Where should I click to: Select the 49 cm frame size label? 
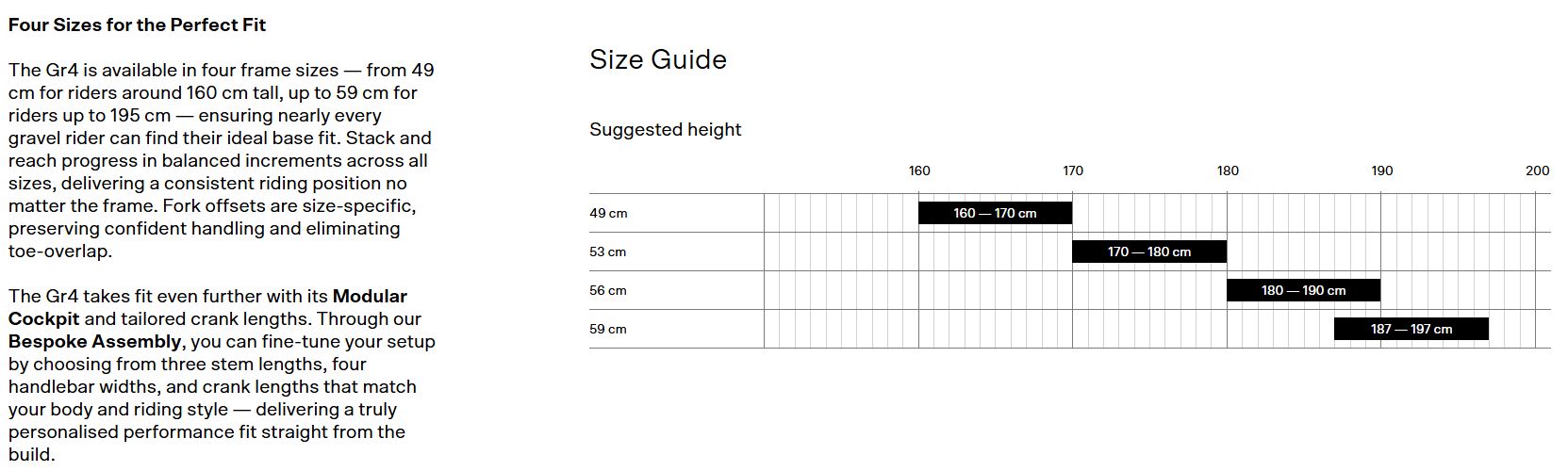pyautogui.click(x=608, y=213)
